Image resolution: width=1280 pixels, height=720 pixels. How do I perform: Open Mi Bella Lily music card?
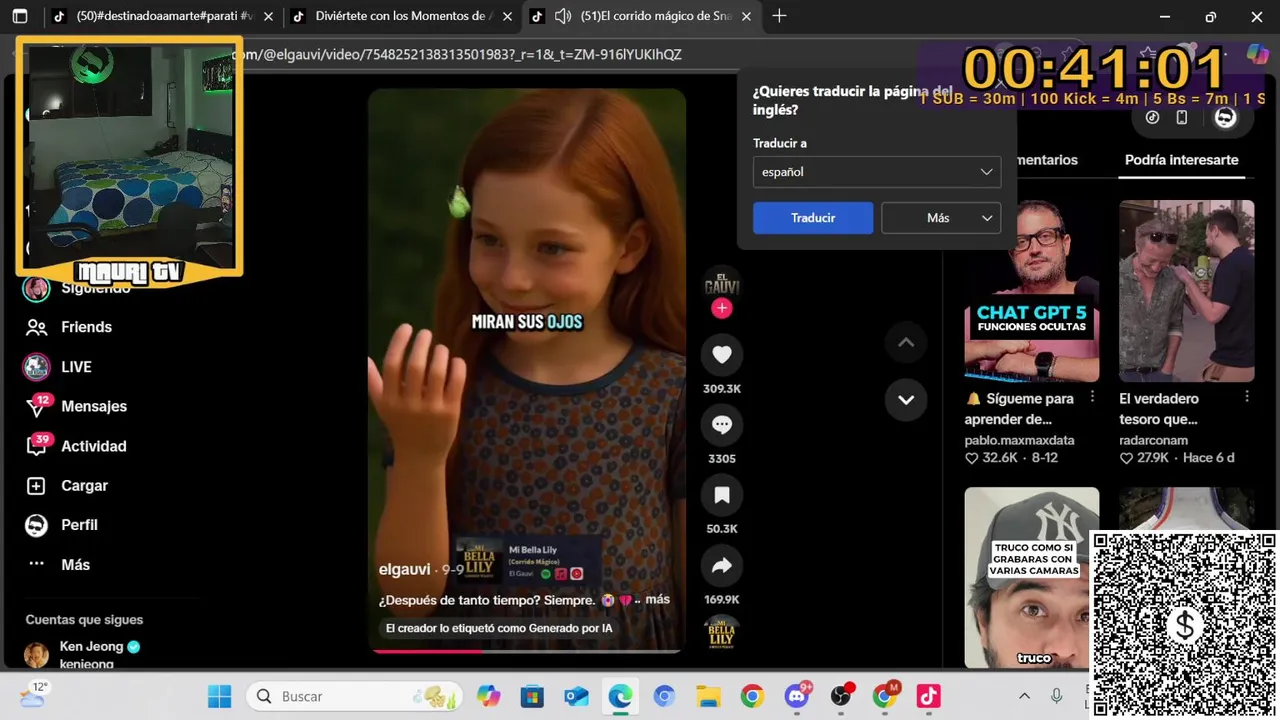pos(528,560)
